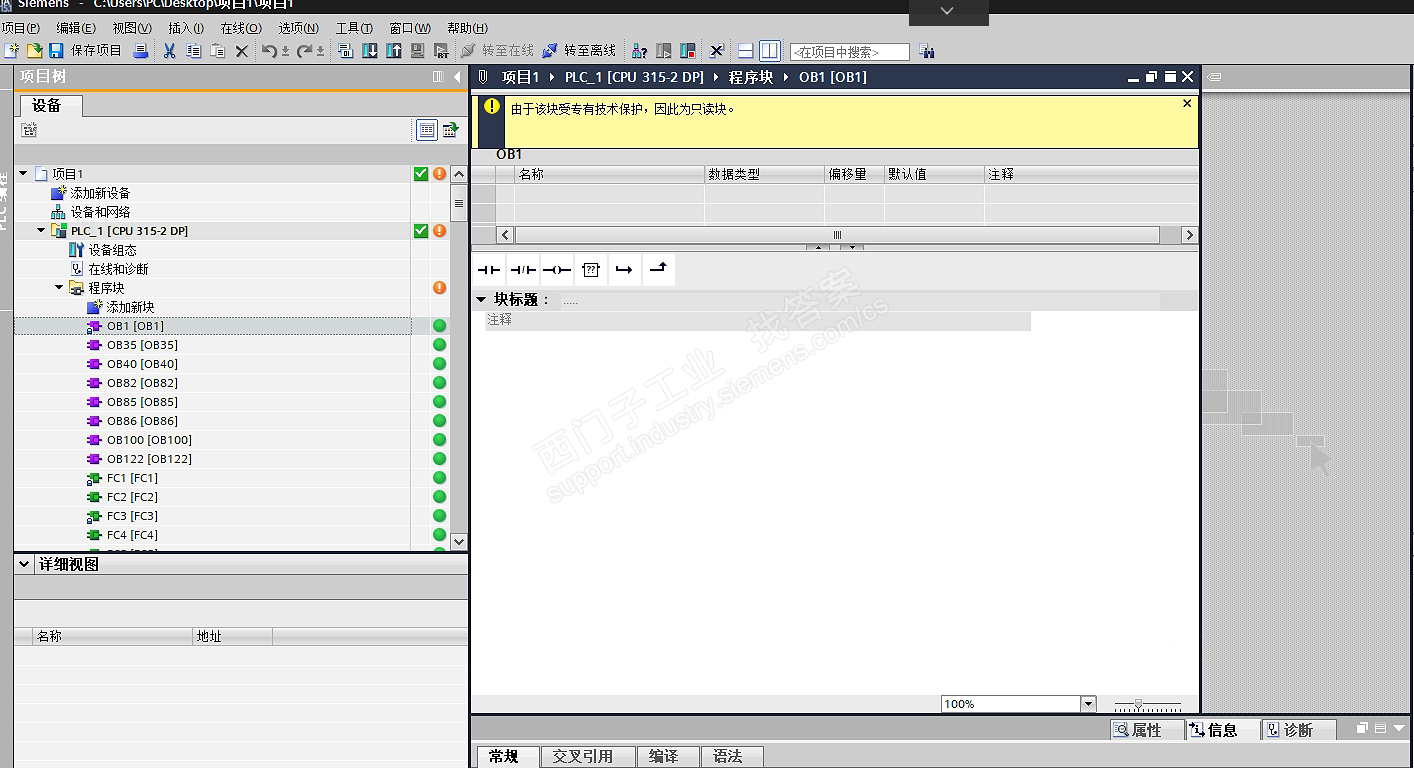Open the 诊断 inspector tab

point(1299,730)
